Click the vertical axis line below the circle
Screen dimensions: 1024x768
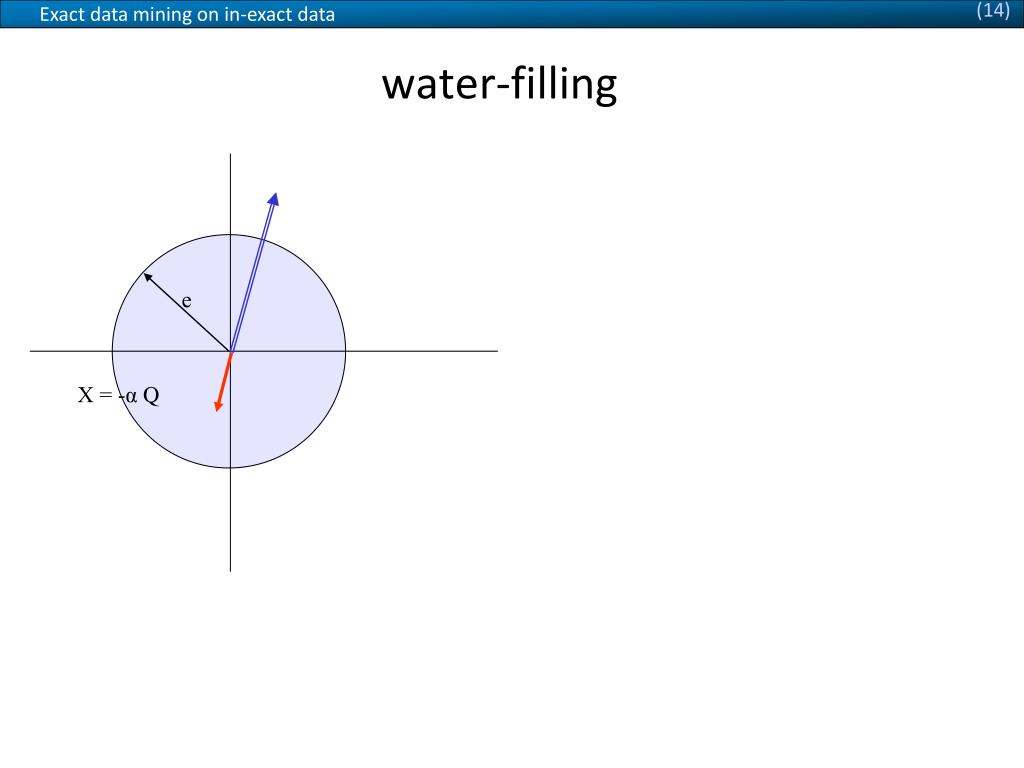click(231, 519)
